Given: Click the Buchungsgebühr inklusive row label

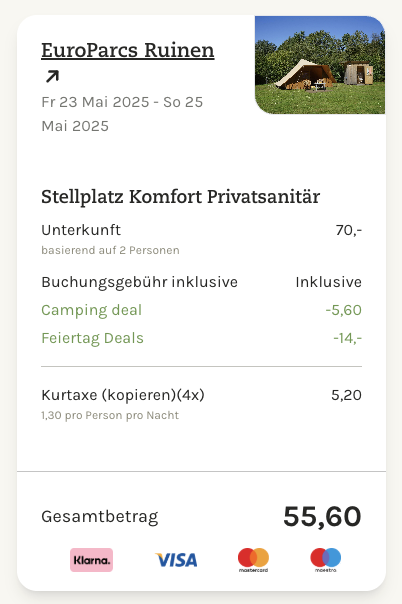Looking at the screenshot, I should 139,282.
